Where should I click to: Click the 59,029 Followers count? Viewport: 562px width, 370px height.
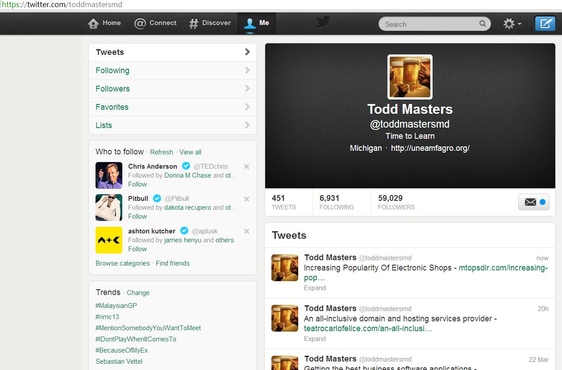coord(396,202)
